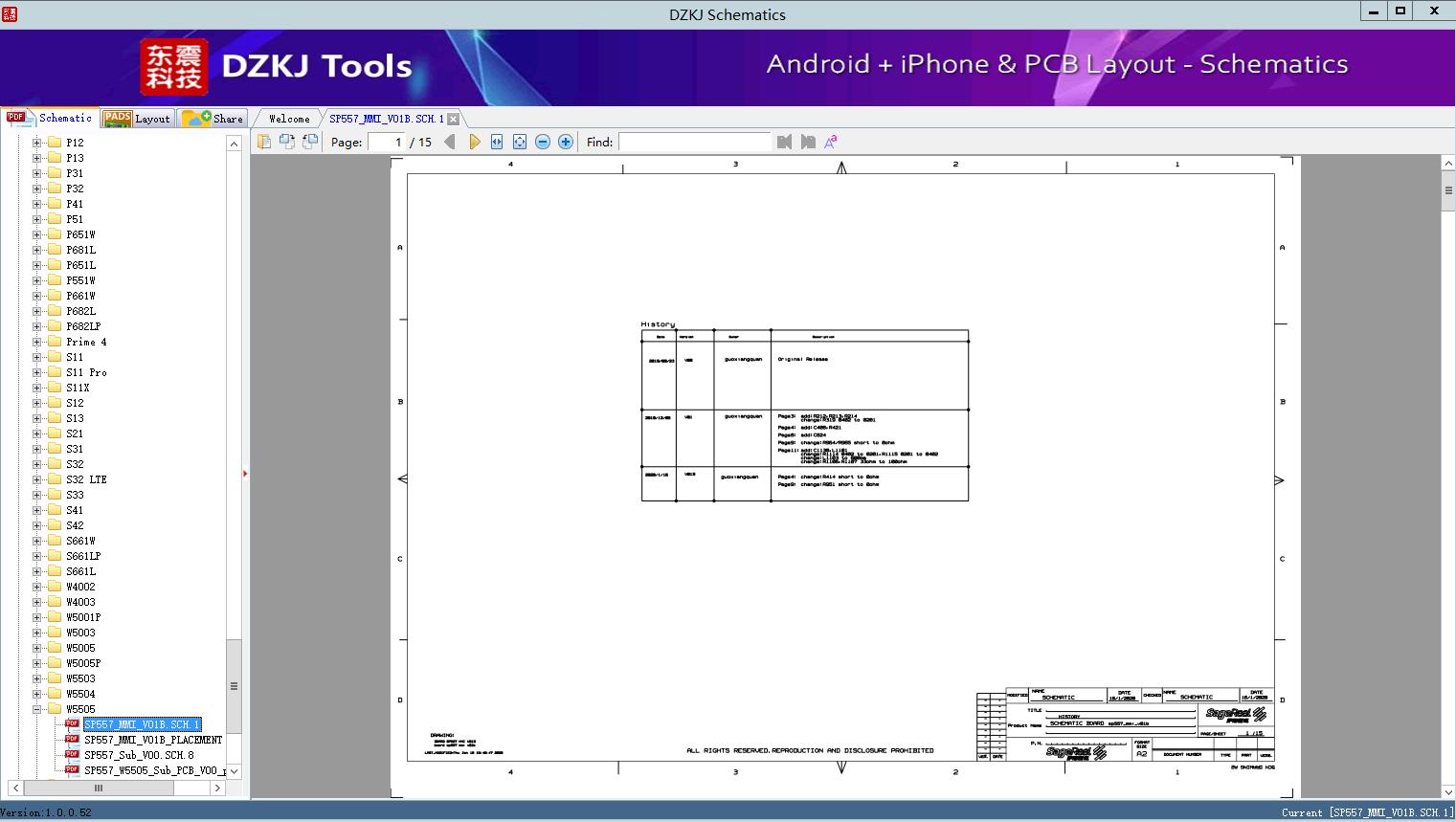Fit whole page in view icon

pyautogui.click(x=520, y=142)
